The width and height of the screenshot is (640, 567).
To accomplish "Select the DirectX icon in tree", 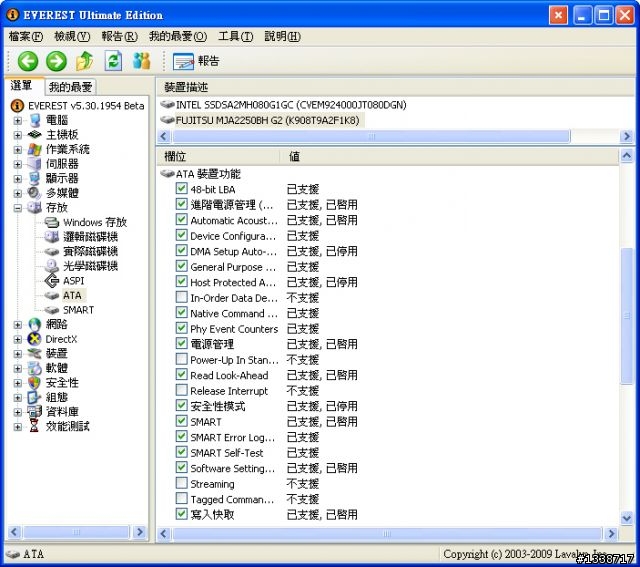I will tap(35, 339).
